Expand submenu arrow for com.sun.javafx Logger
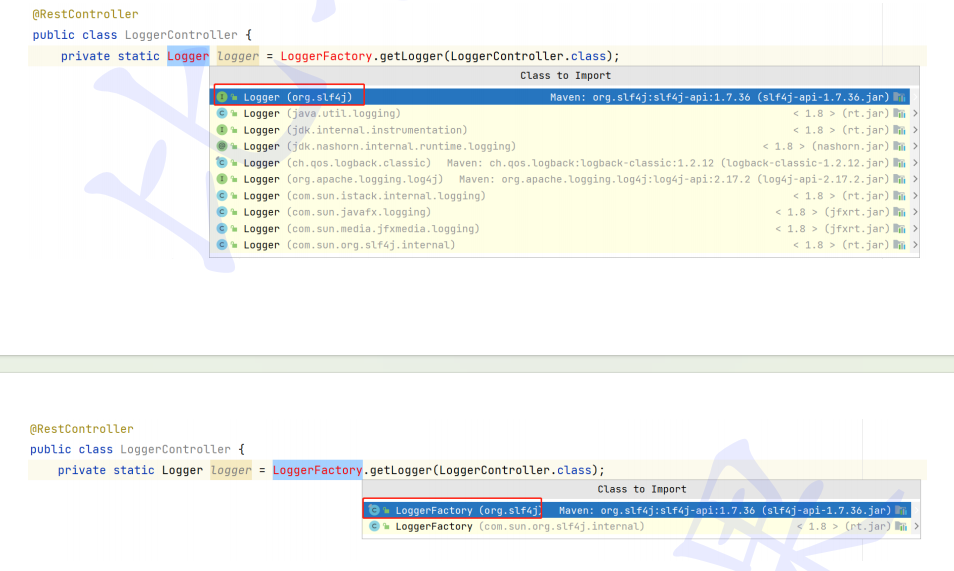This screenshot has width=954, height=571. 914,212
